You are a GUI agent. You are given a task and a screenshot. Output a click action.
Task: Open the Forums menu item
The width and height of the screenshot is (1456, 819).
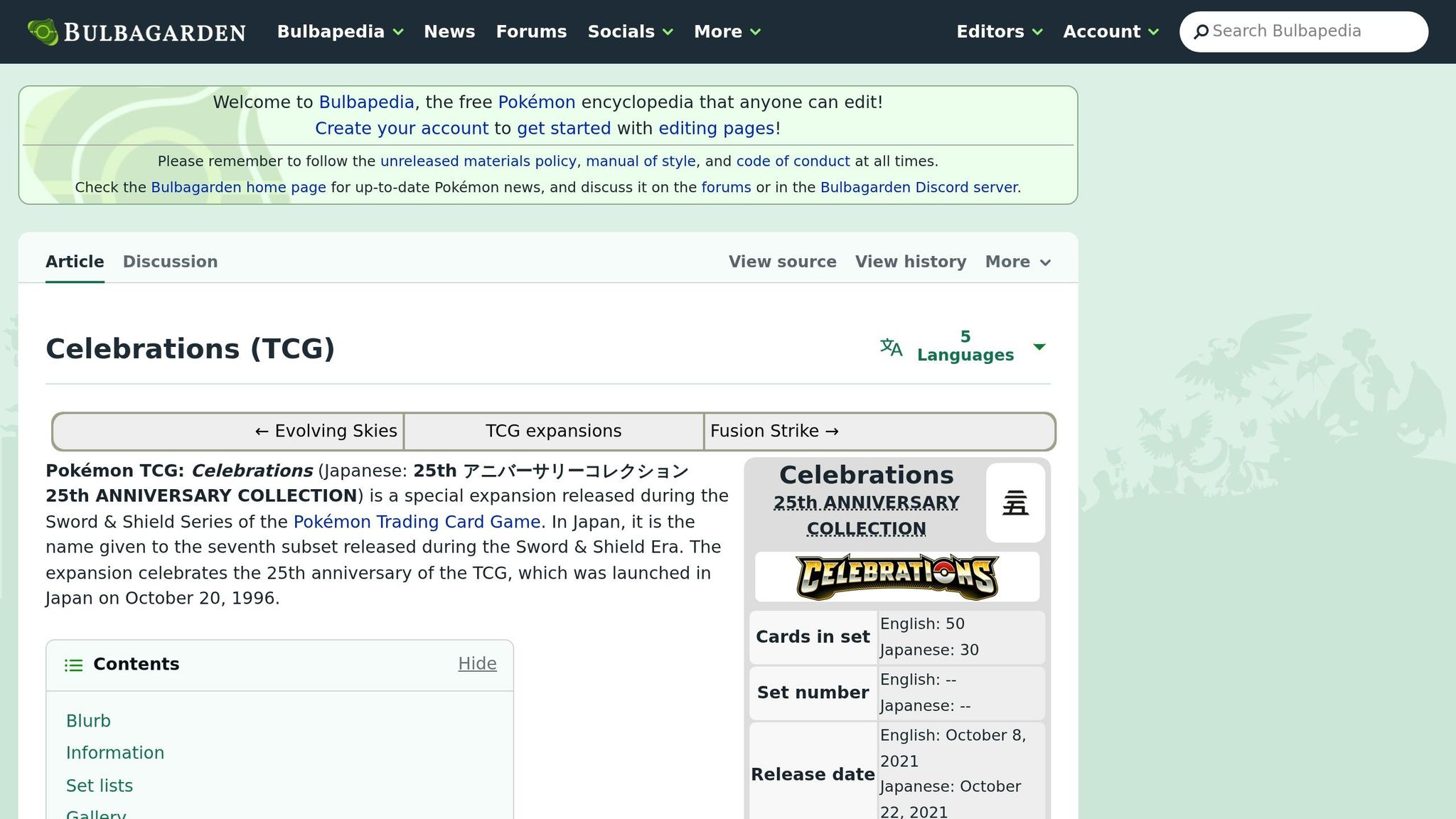click(531, 32)
